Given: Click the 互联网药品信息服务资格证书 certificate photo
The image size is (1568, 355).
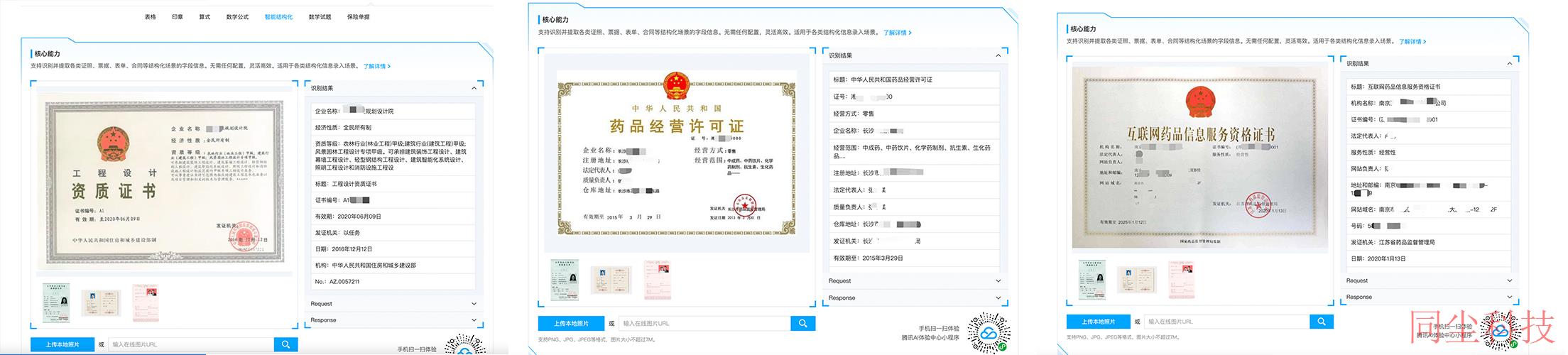Looking at the screenshot, I should (1200, 157).
